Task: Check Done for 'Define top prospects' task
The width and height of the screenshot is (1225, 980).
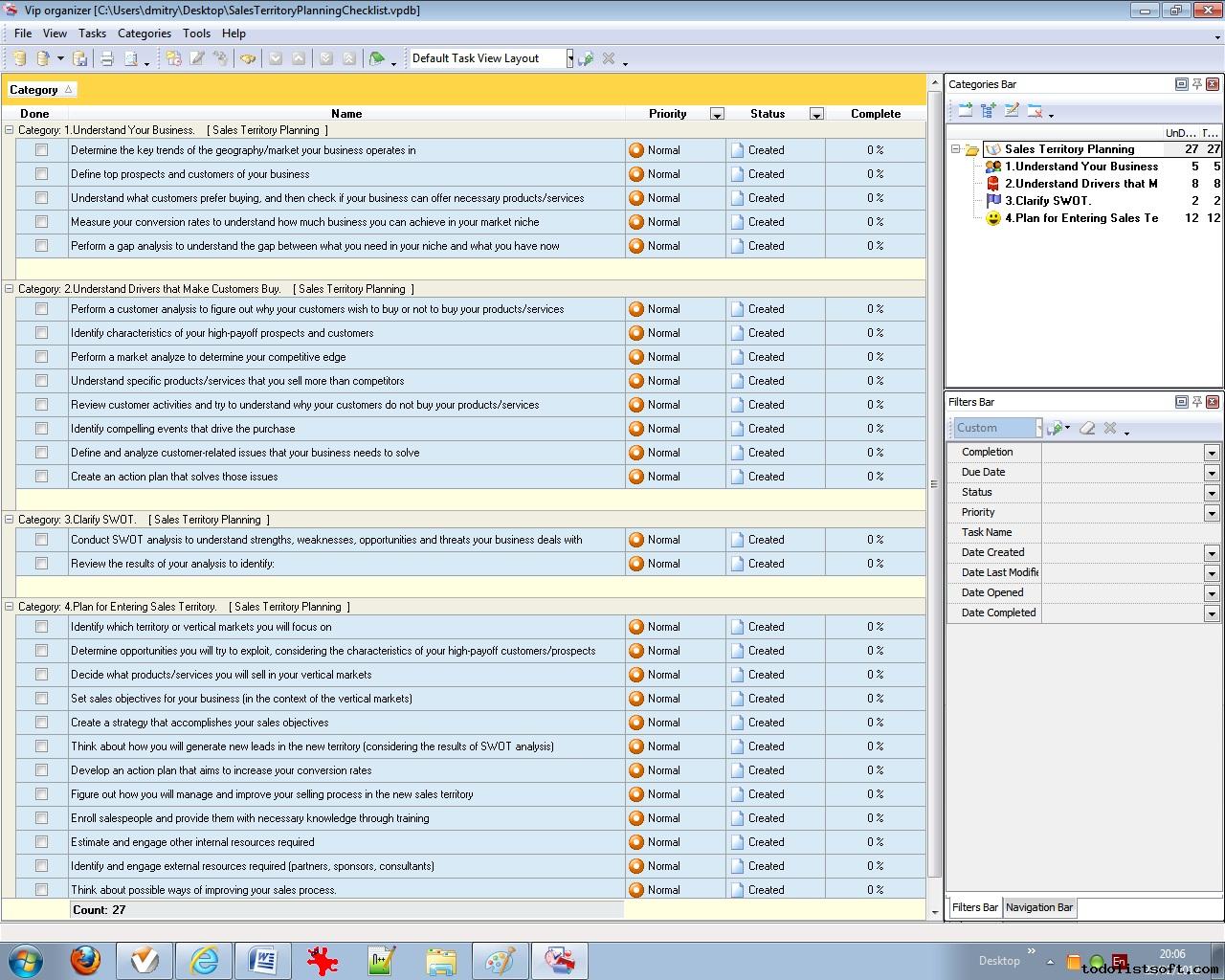Action: tap(41, 174)
